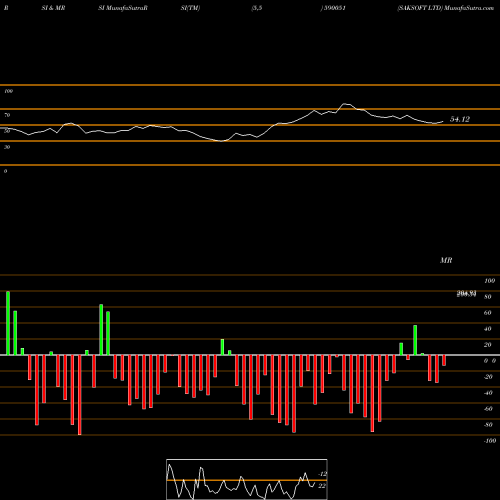Click the MR axis label 40
Screen dimensions: 500x500
click(x=488, y=329)
